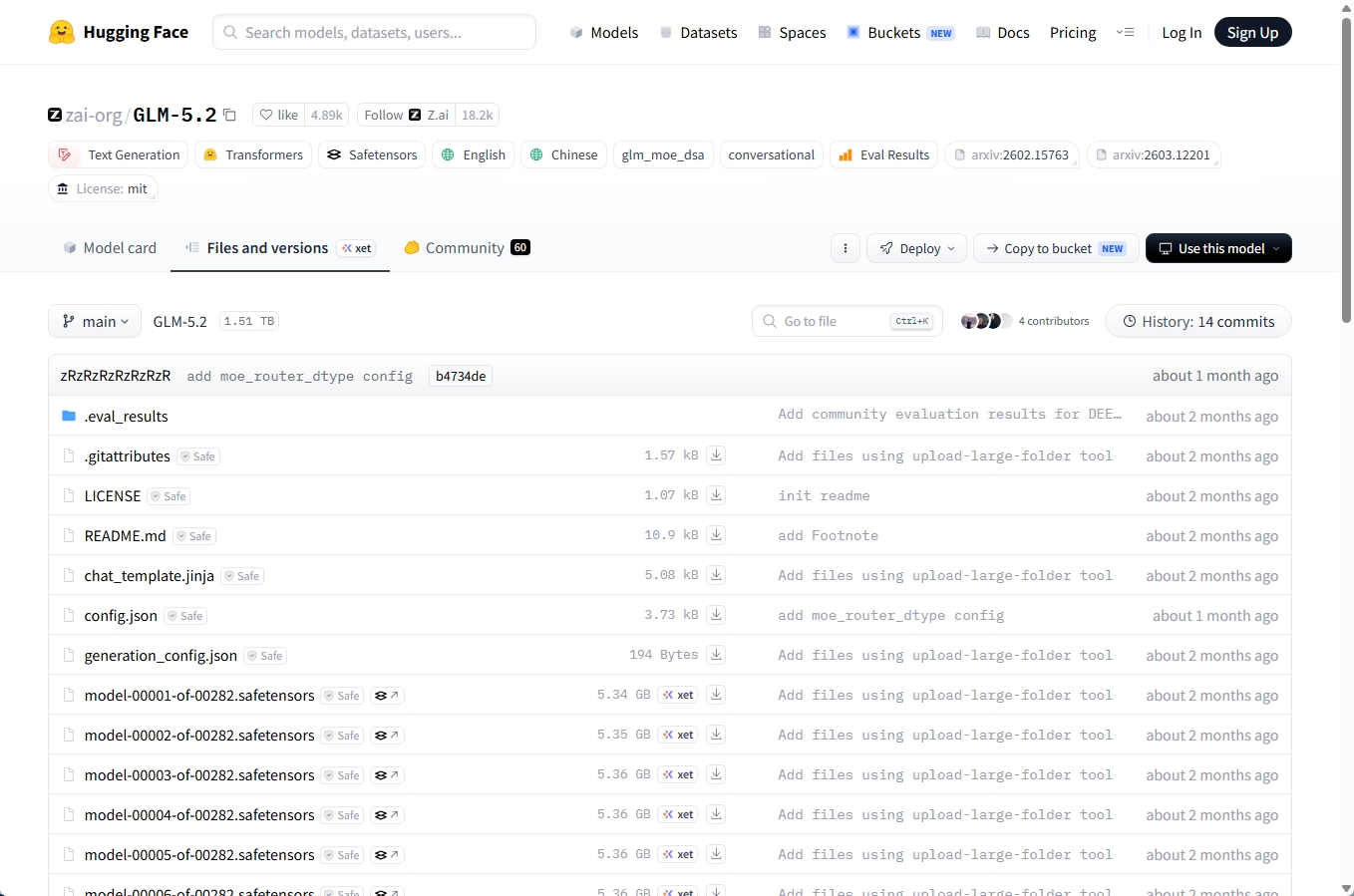Open README.md file
This screenshot has height=896, width=1354.
click(126, 535)
